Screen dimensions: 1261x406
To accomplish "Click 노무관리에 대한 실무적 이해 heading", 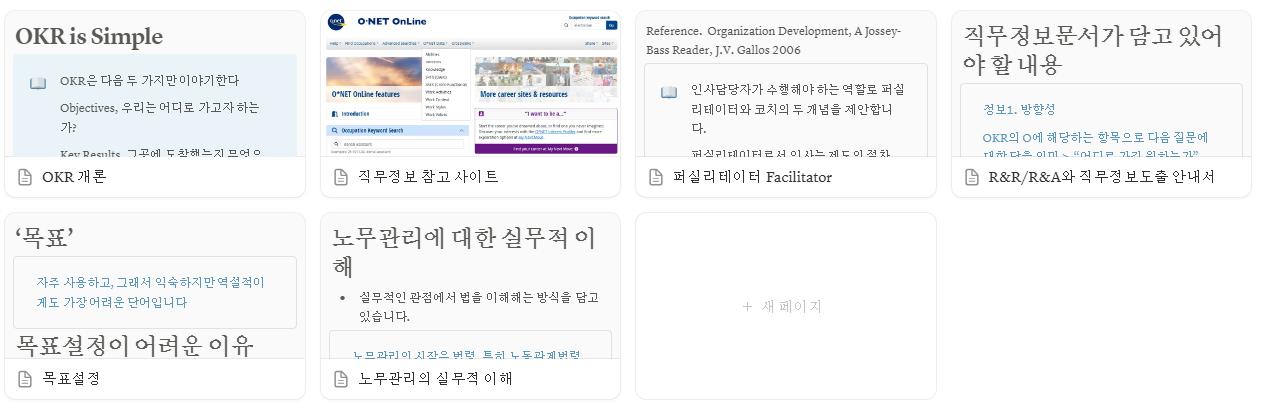I will [x=464, y=252].
